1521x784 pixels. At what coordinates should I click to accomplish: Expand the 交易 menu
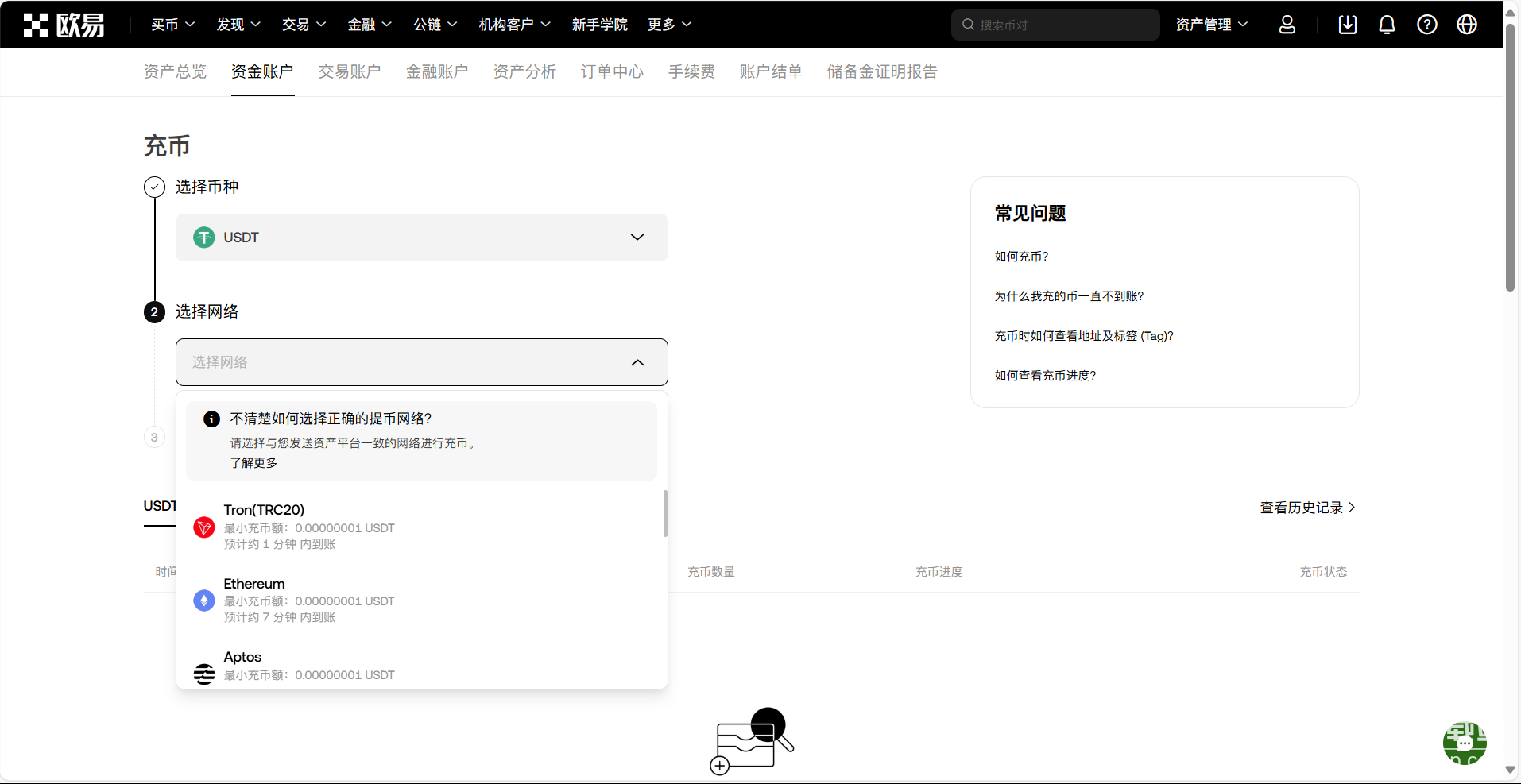click(x=304, y=25)
